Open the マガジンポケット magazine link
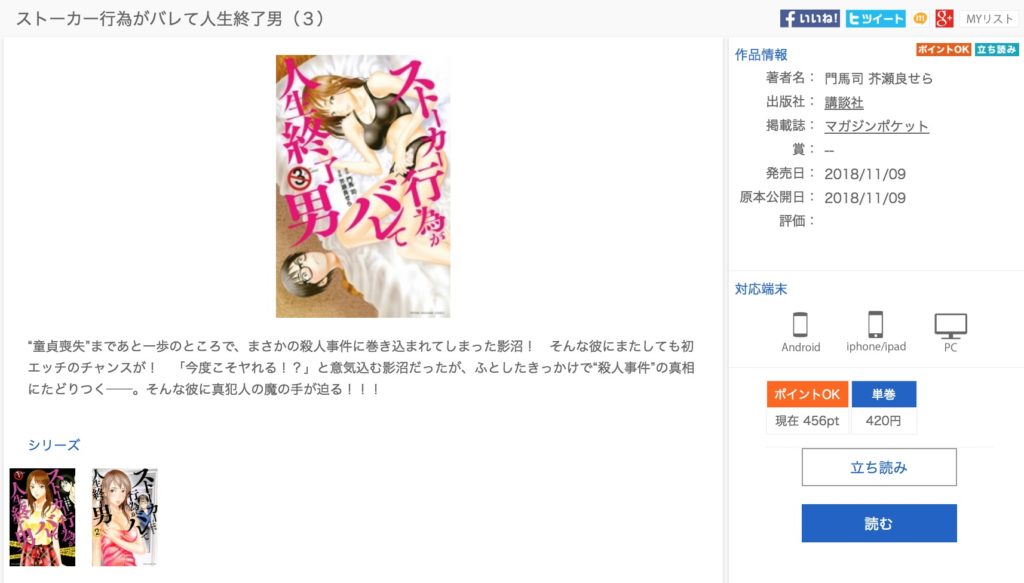This screenshot has height=583, width=1024. click(x=876, y=126)
